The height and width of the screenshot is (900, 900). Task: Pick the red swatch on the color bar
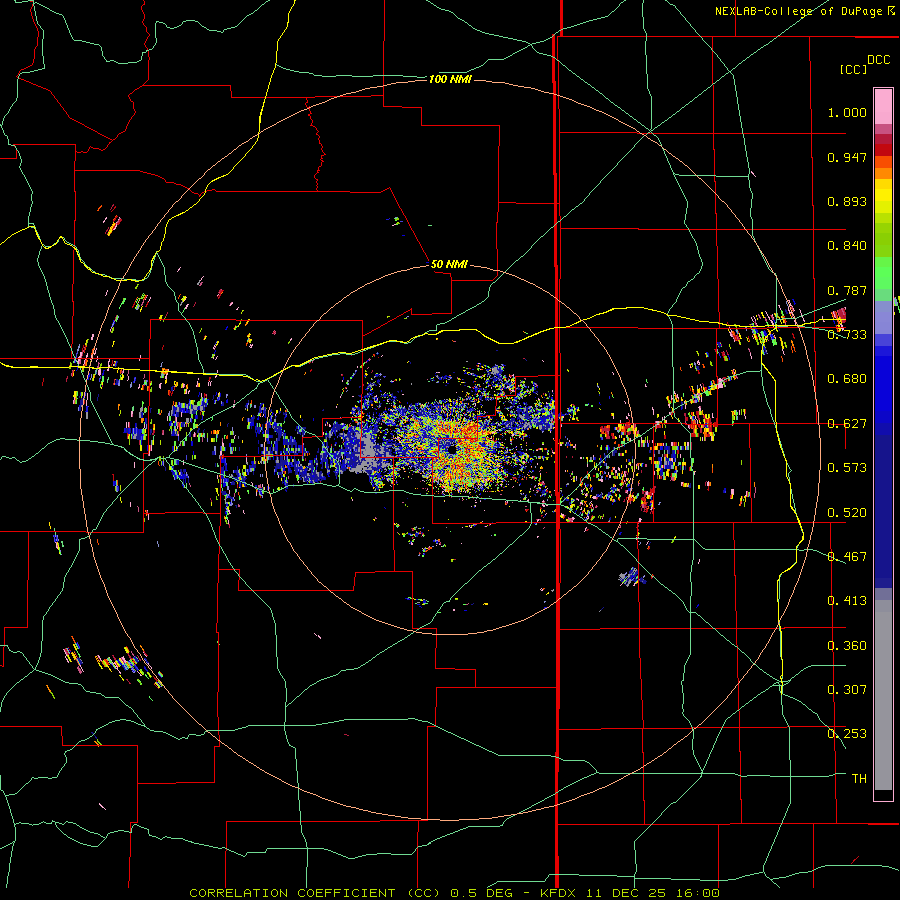coord(883,150)
